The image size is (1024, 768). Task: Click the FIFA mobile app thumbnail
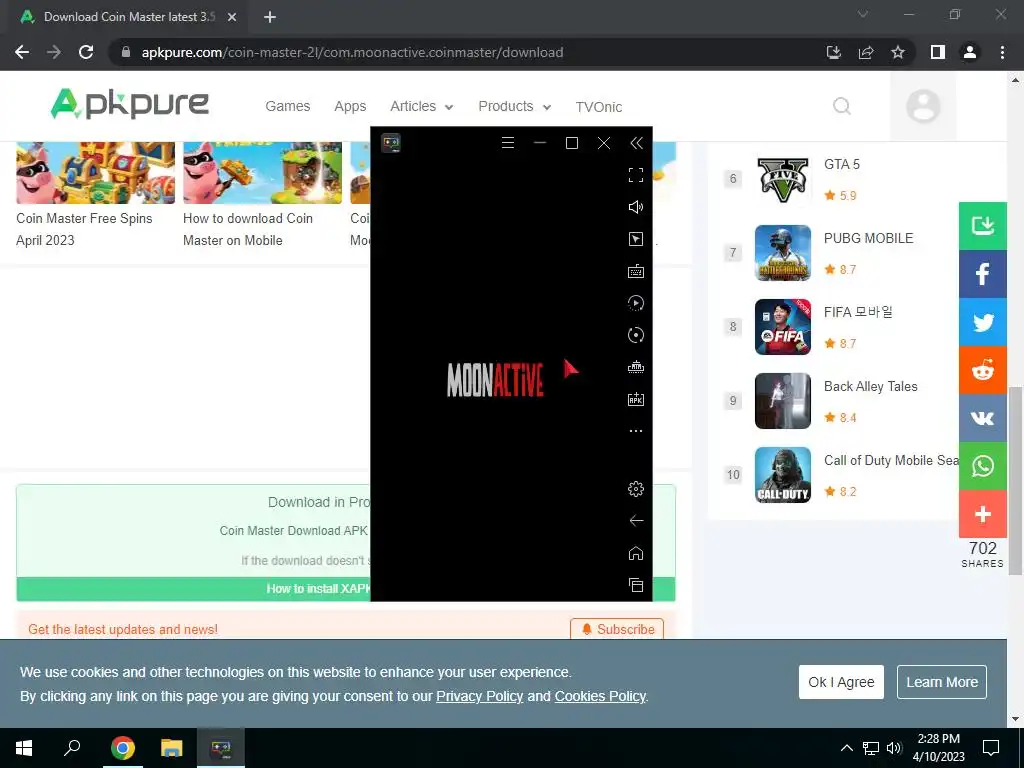click(782, 327)
